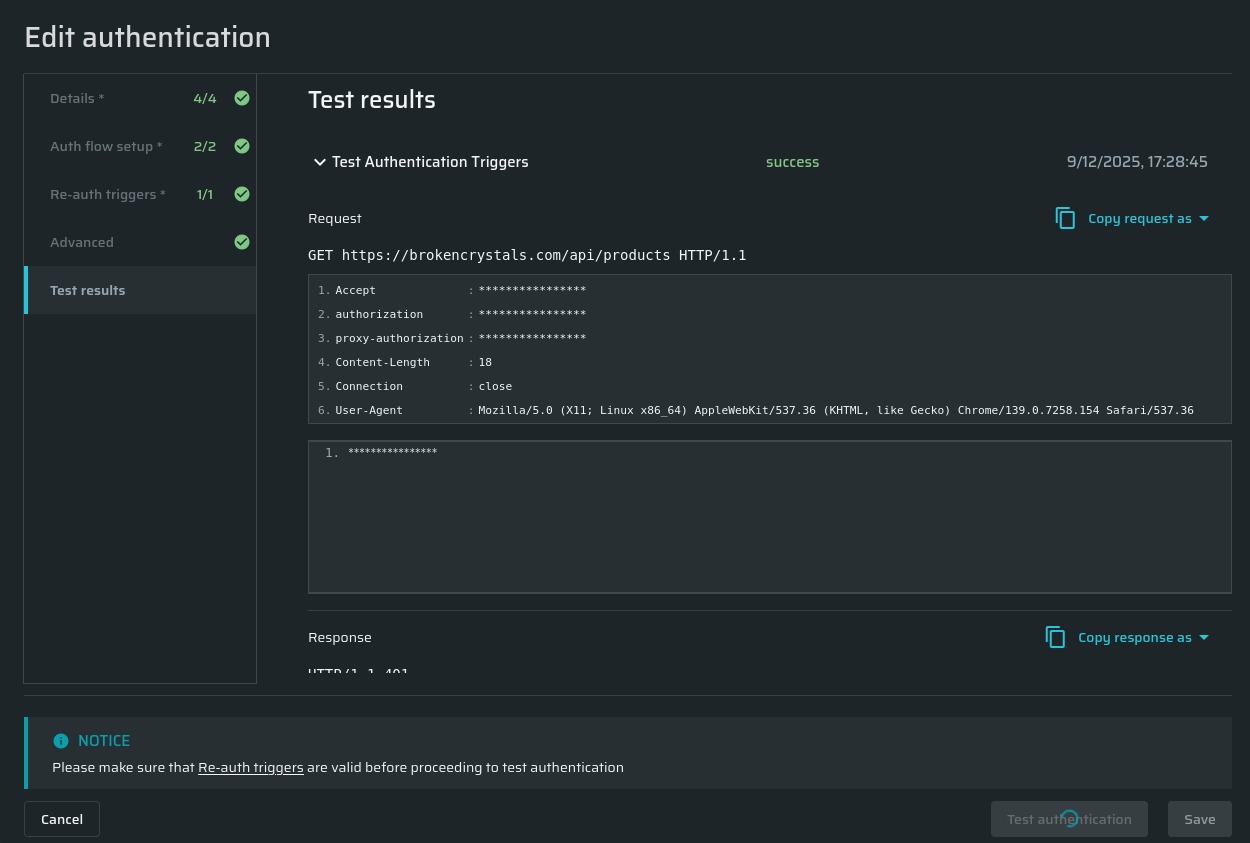Select the User-Agent header value
1250x843 pixels.
pyautogui.click(x=836, y=410)
